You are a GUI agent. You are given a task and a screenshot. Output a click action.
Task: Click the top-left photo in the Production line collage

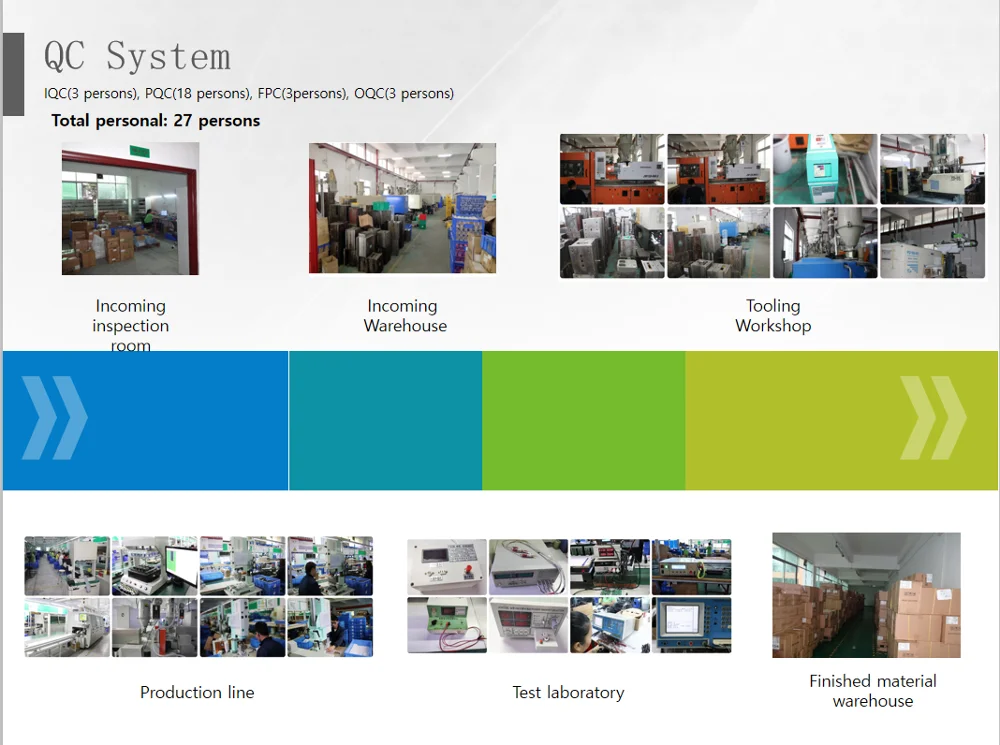(67, 566)
